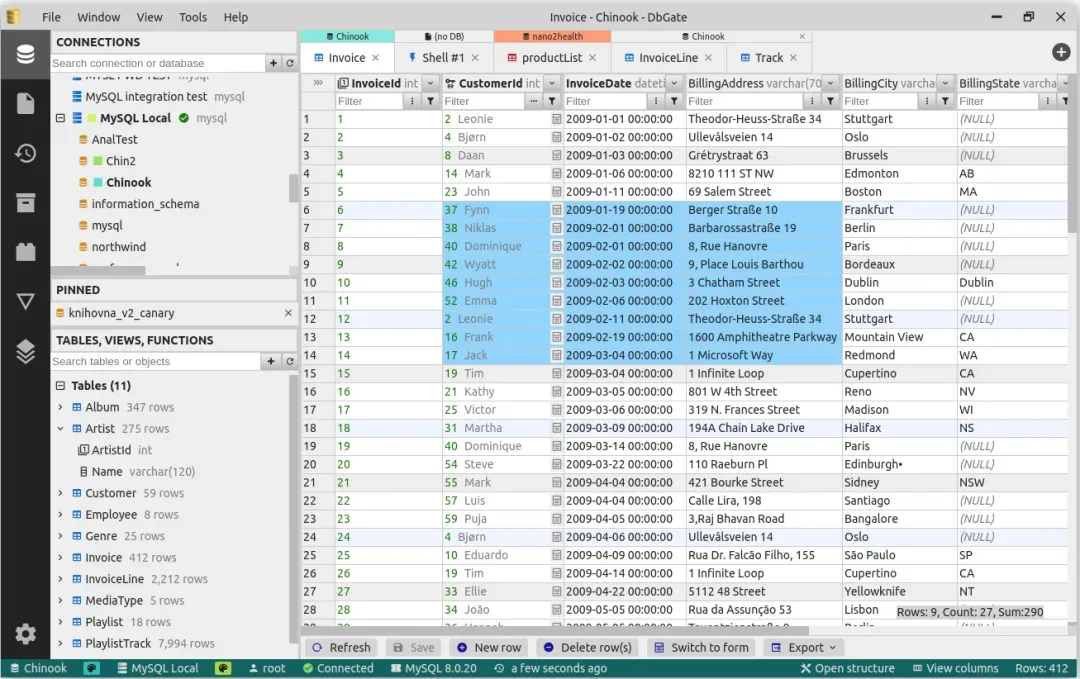Select the Chin2 database with green swatch
The width and height of the screenshot is (1080, 679).
(120, 161)
